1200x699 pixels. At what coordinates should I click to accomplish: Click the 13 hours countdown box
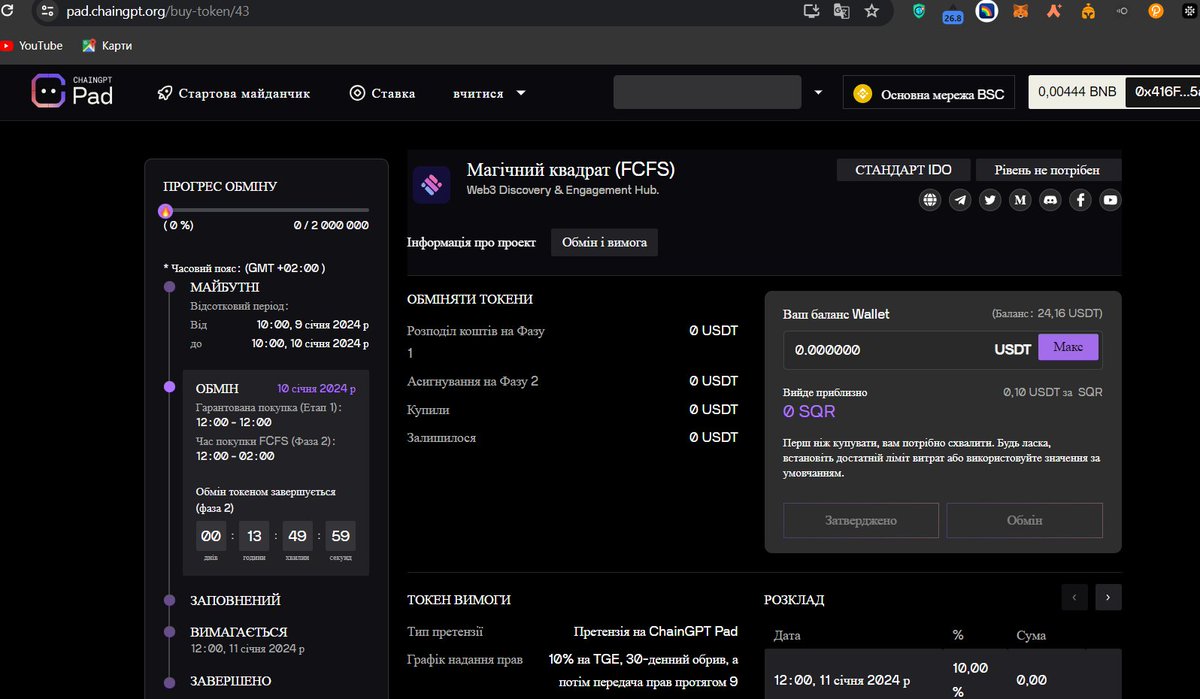(x=254, y=536)
